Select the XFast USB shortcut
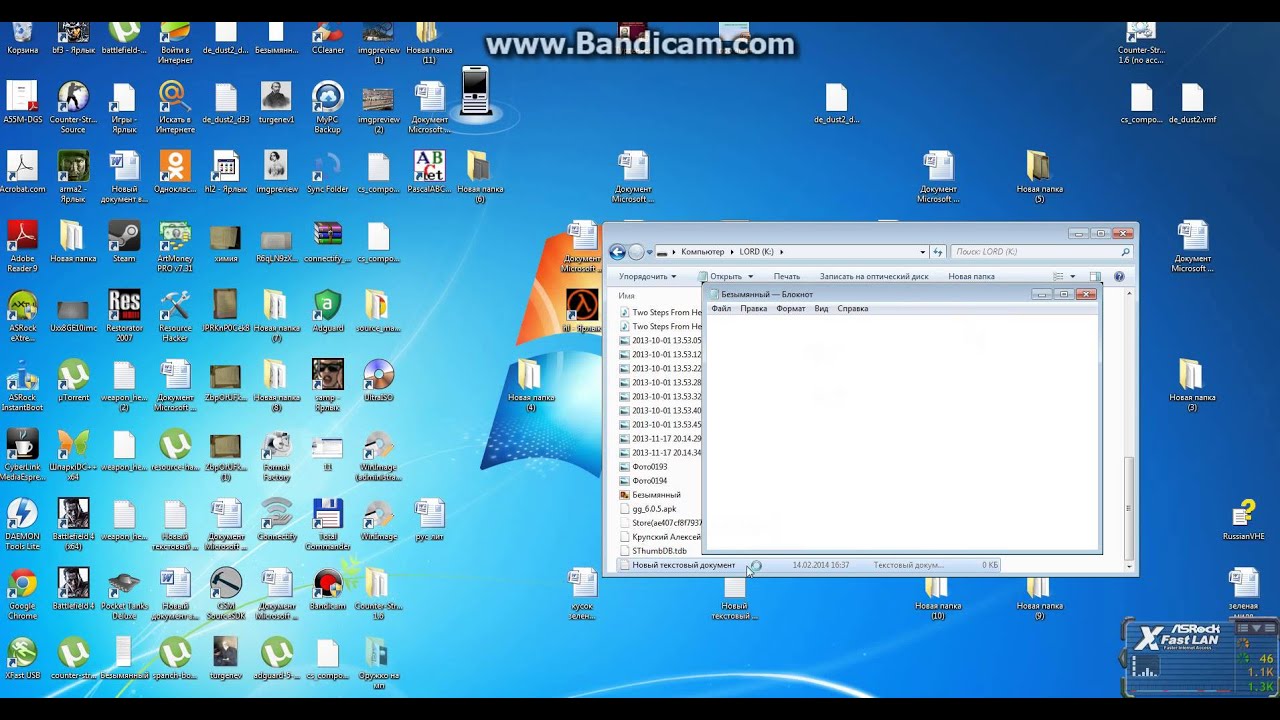 tap(22, 658)
